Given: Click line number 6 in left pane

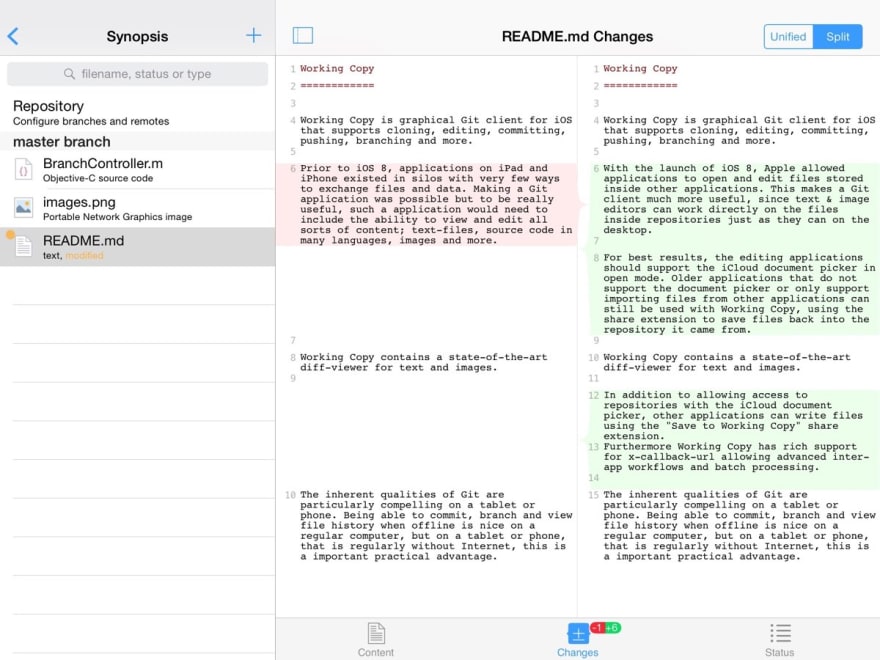Looking at the screenshot, I should coord(293,168).
